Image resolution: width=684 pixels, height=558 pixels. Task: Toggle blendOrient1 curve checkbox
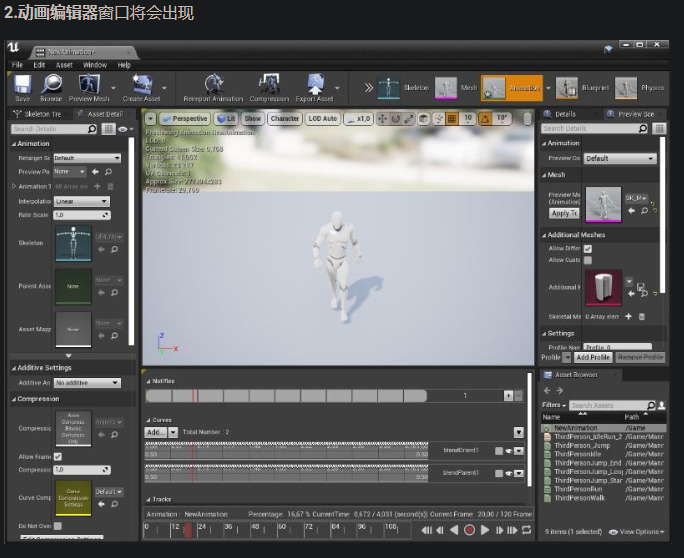click(499, 451)
